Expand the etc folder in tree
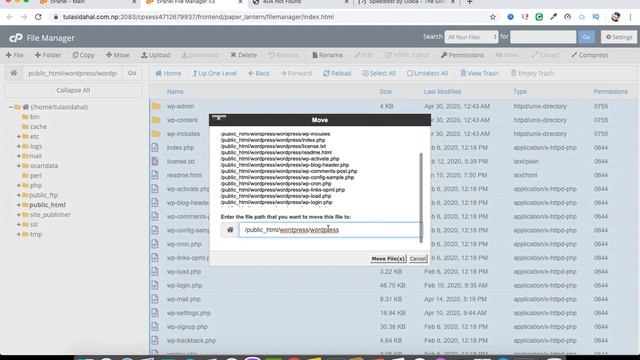This screenshot has width=640, height=360. point(19,136)
